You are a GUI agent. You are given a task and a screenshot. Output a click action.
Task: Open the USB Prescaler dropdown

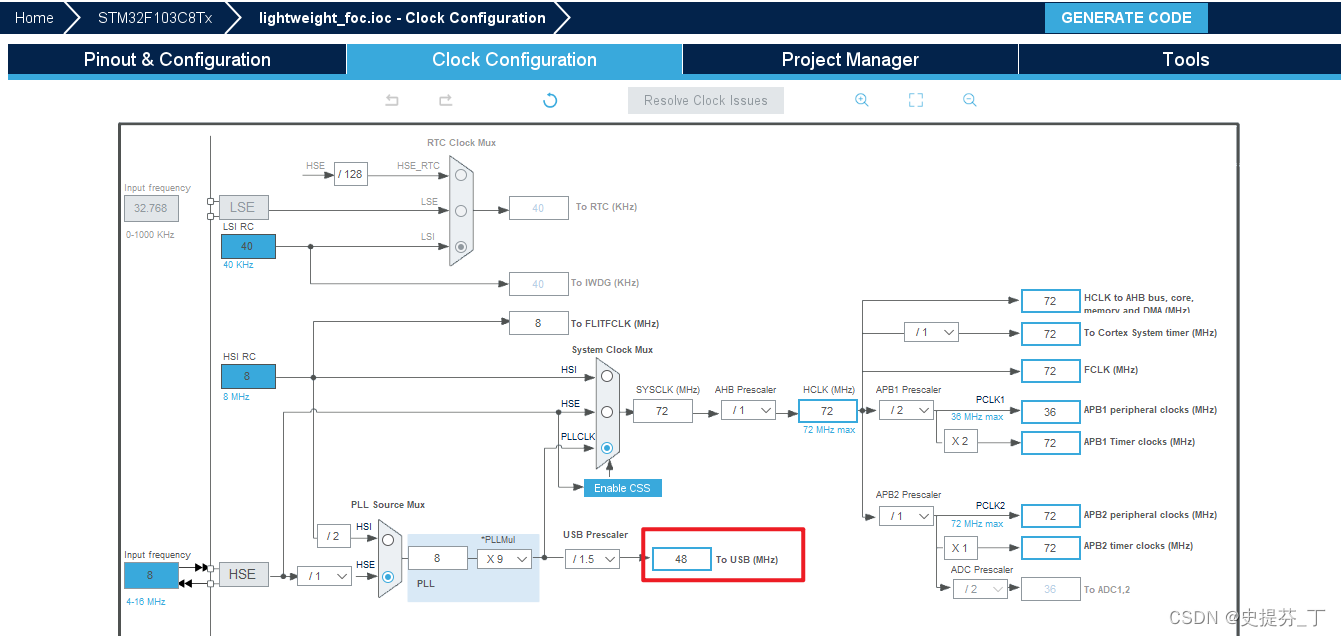point(592,559)
